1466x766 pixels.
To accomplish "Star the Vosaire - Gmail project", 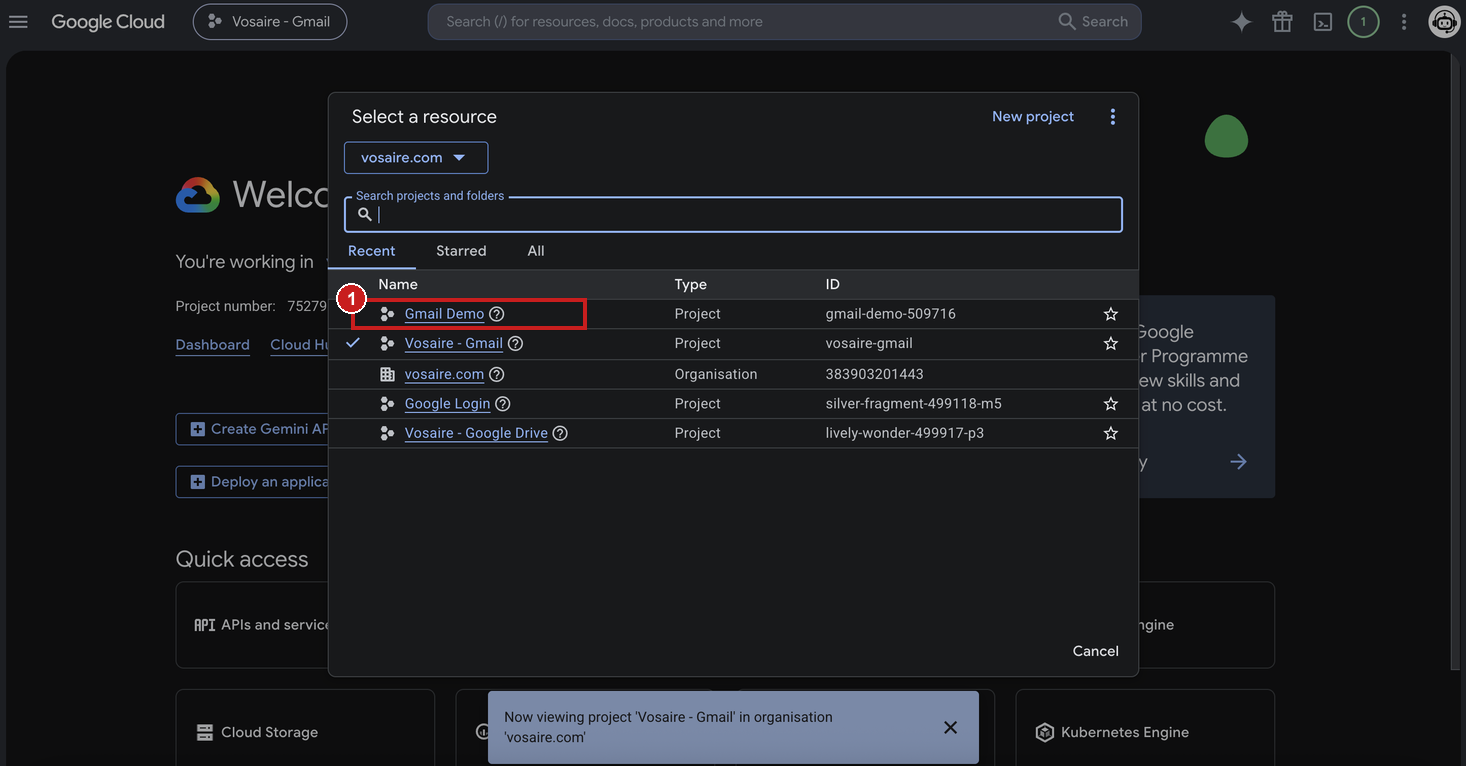I will (x=1110, y=343).
